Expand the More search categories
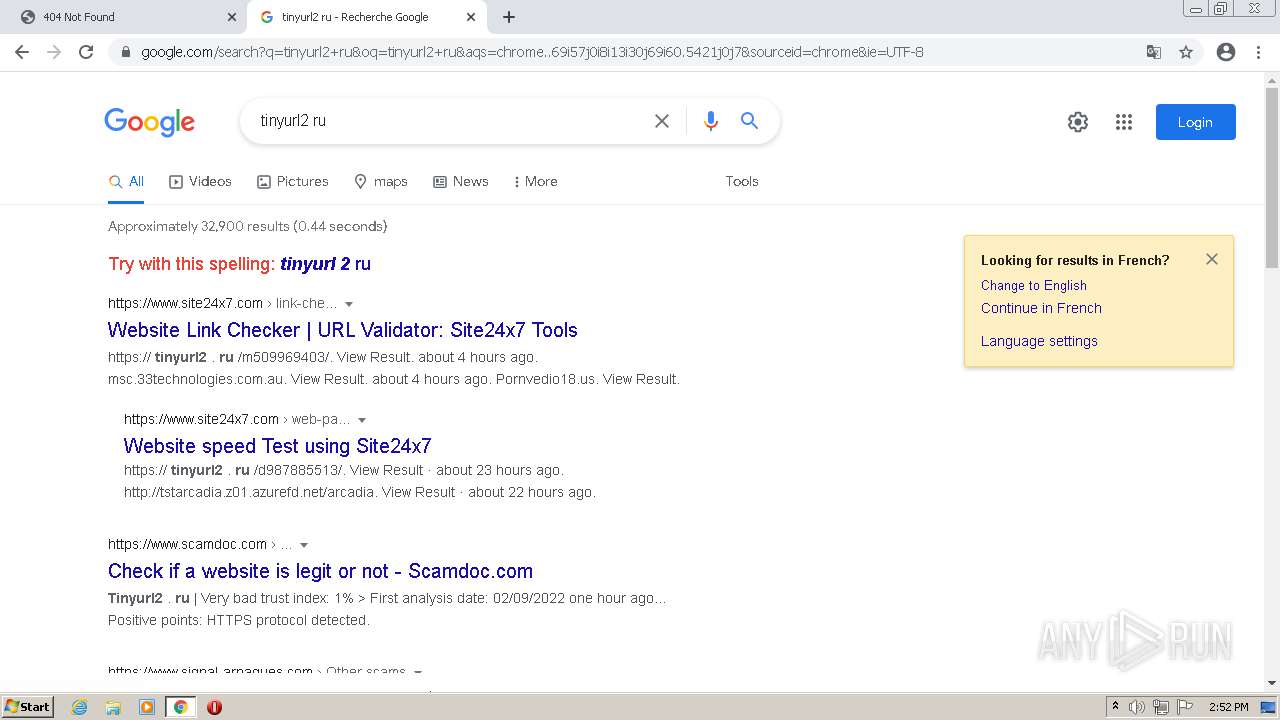The height and width of the screenshot is (720, 1280). [535, 182]
